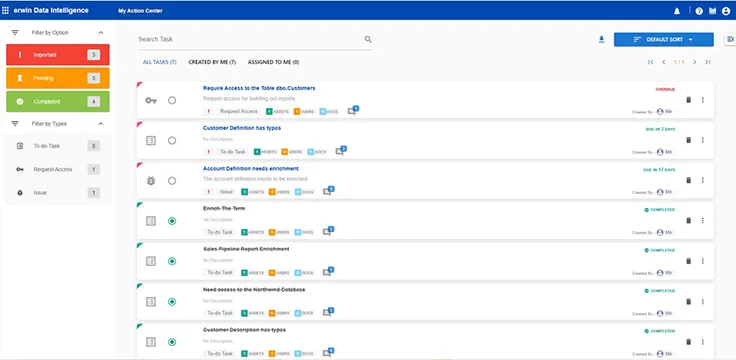
Task: Delete the Account Definition needs enrichment task
Action: click(689, 180)
